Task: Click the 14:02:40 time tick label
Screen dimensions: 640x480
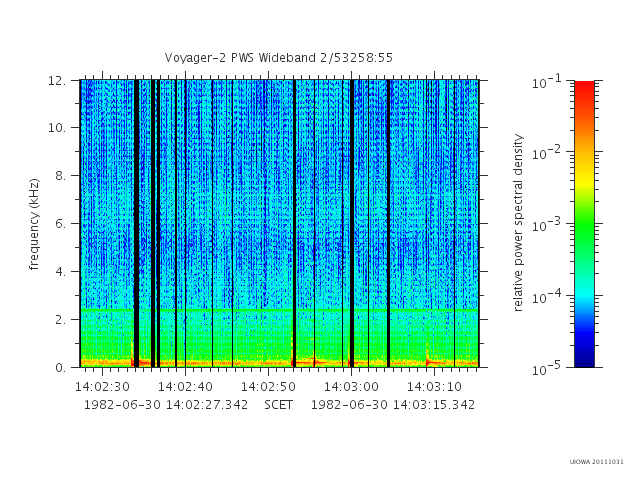Action: click(x=185, y=387)
